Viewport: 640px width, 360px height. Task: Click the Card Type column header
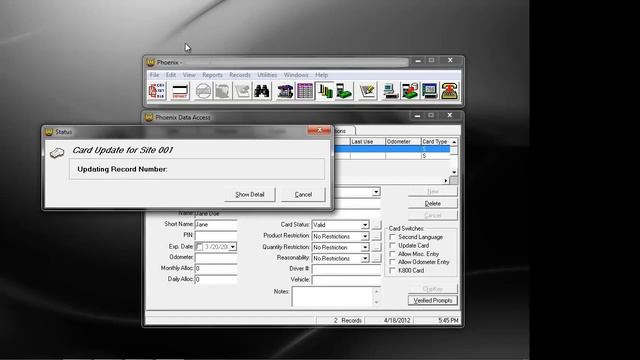coord(435,142)
